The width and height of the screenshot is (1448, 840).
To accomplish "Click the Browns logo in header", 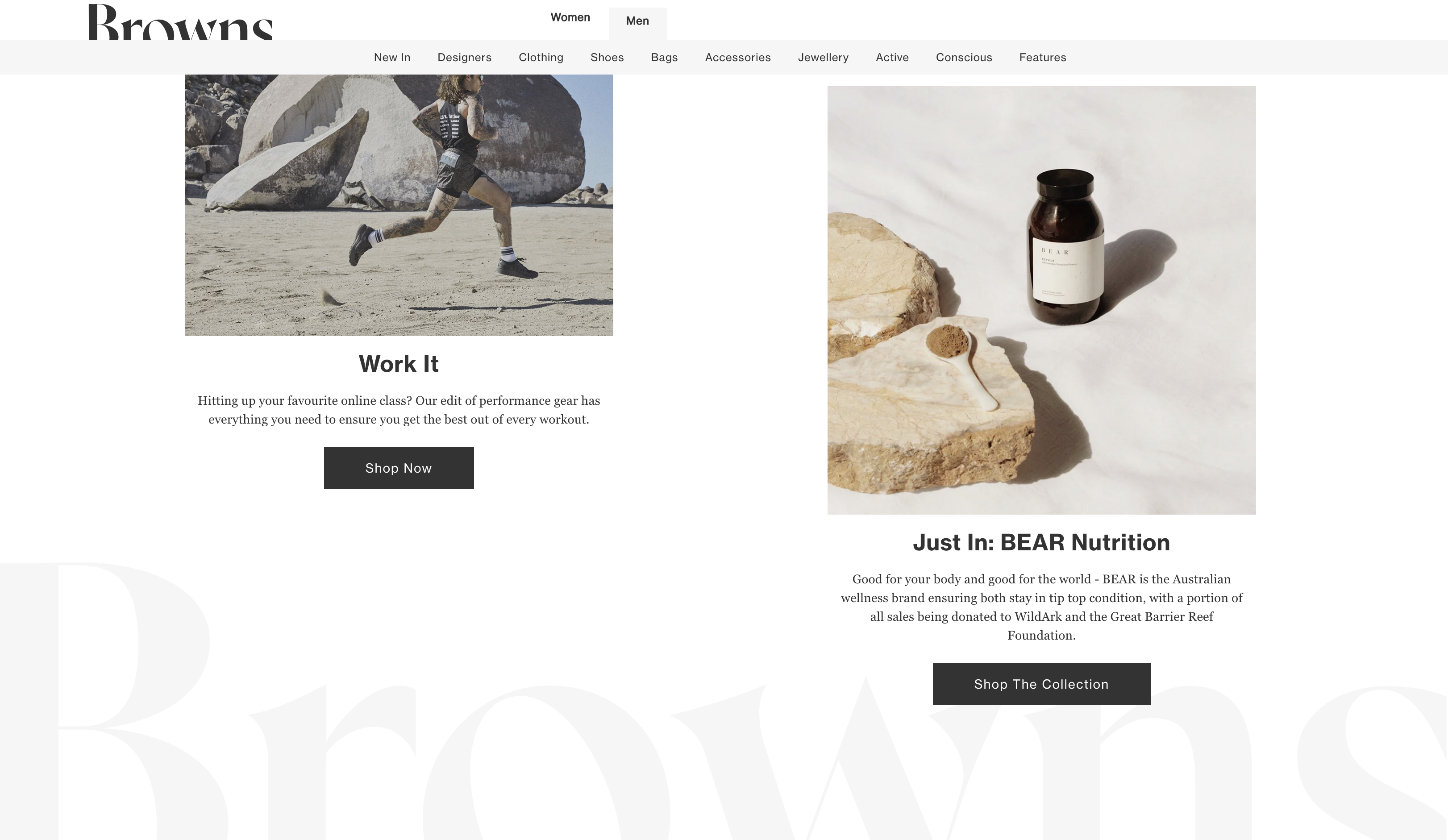I will pos(180,22).
